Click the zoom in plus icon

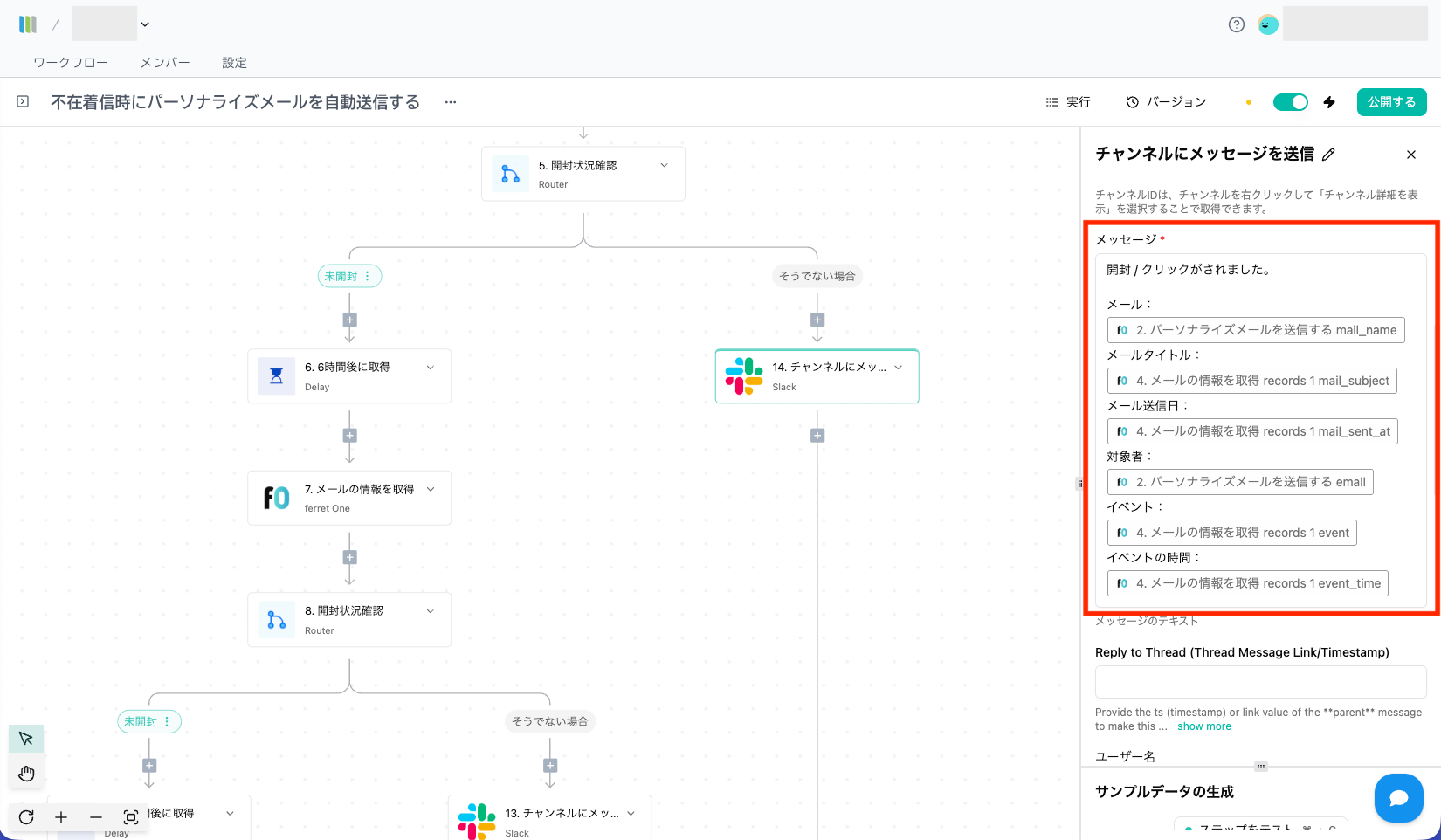[x=61, y=817]
